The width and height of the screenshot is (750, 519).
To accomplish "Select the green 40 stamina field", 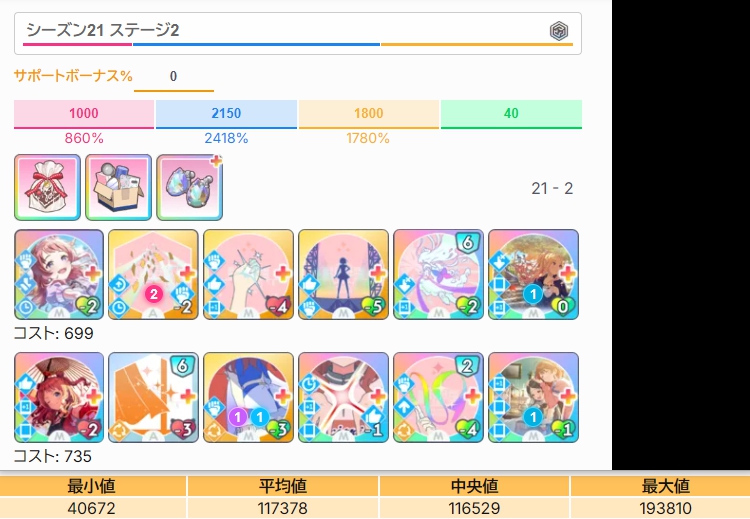I will click(x=511, y=114).
